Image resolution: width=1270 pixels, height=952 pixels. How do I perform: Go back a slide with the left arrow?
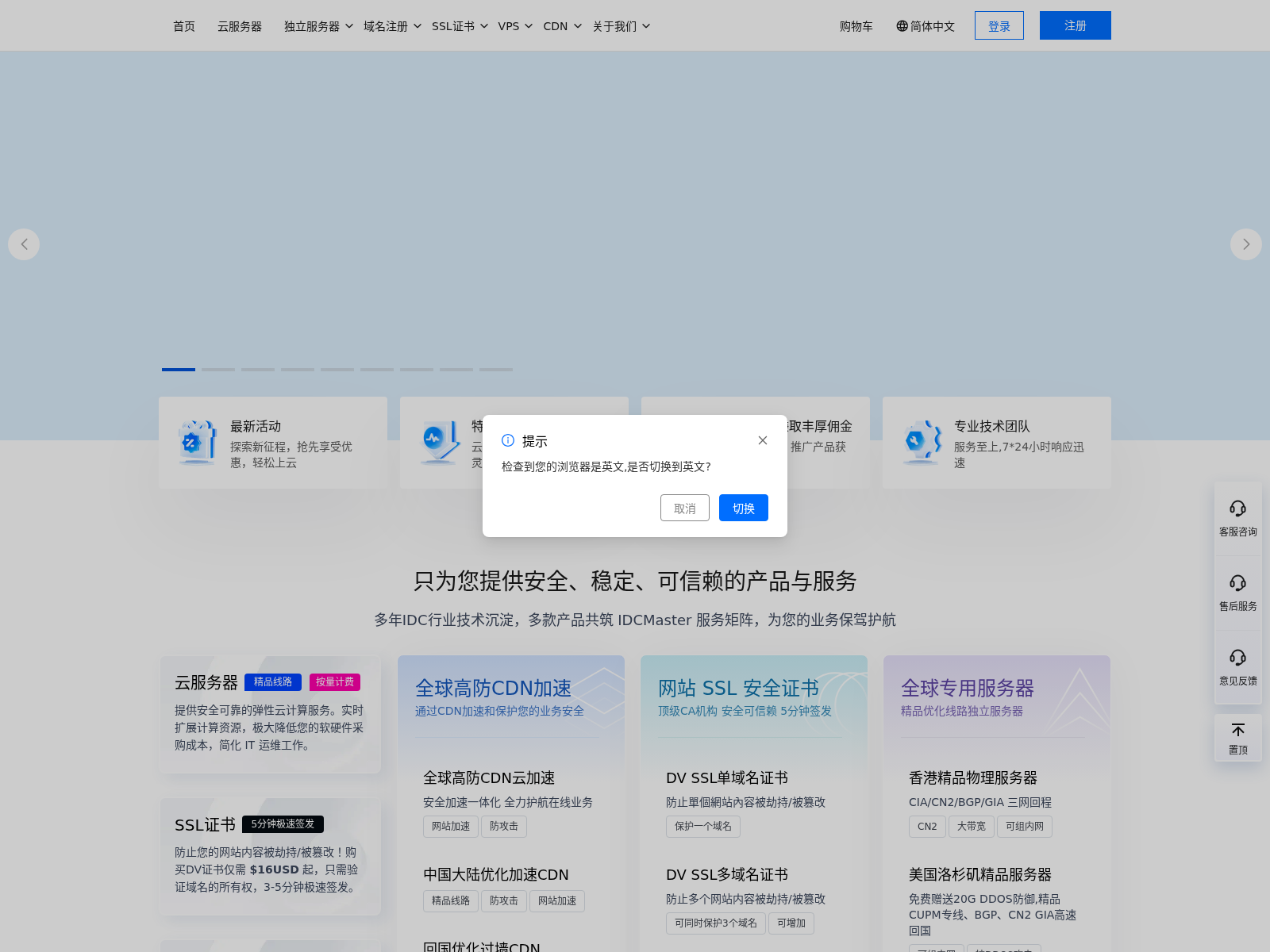(x=24, y=244)
